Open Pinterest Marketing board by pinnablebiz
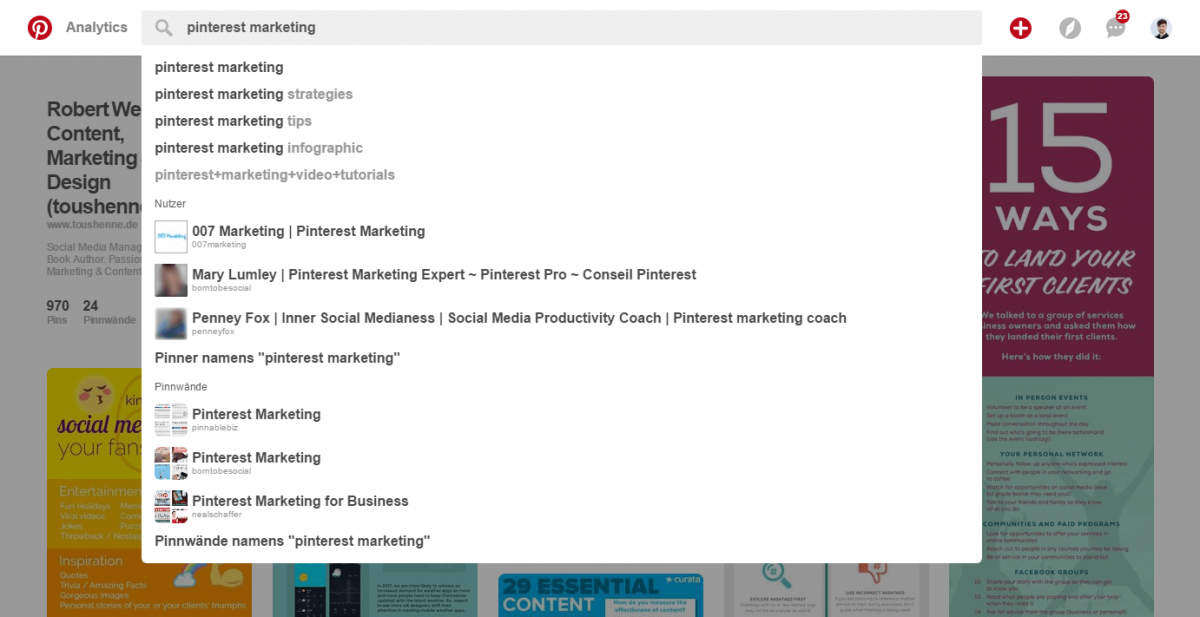The height and width of the screenshot is (617, 1200). point(256,415)
